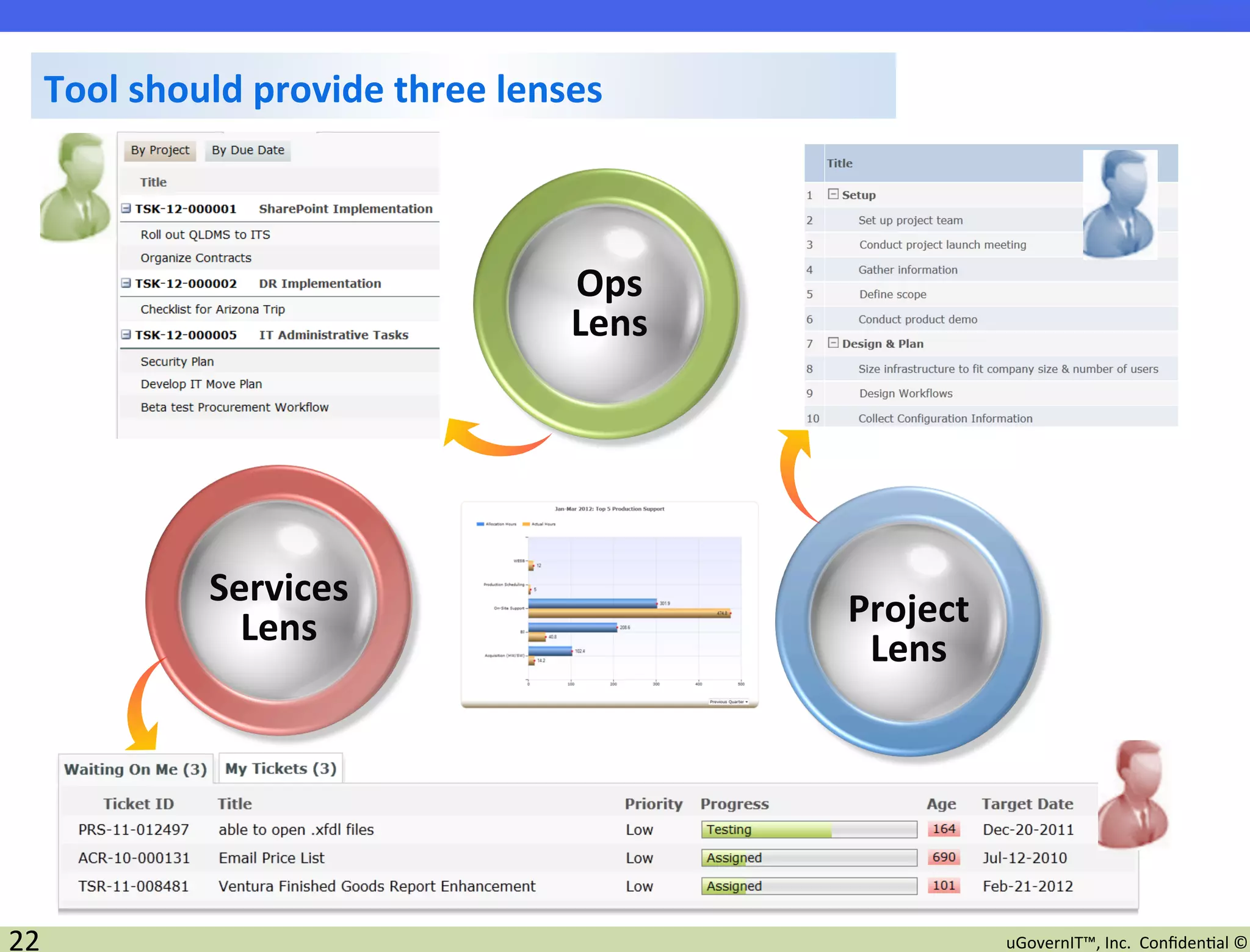Image resolution: width=1250 pixels, height=952 pixels.
Task: Click the green user avatar icon
Action: click(x=76, y=187)
